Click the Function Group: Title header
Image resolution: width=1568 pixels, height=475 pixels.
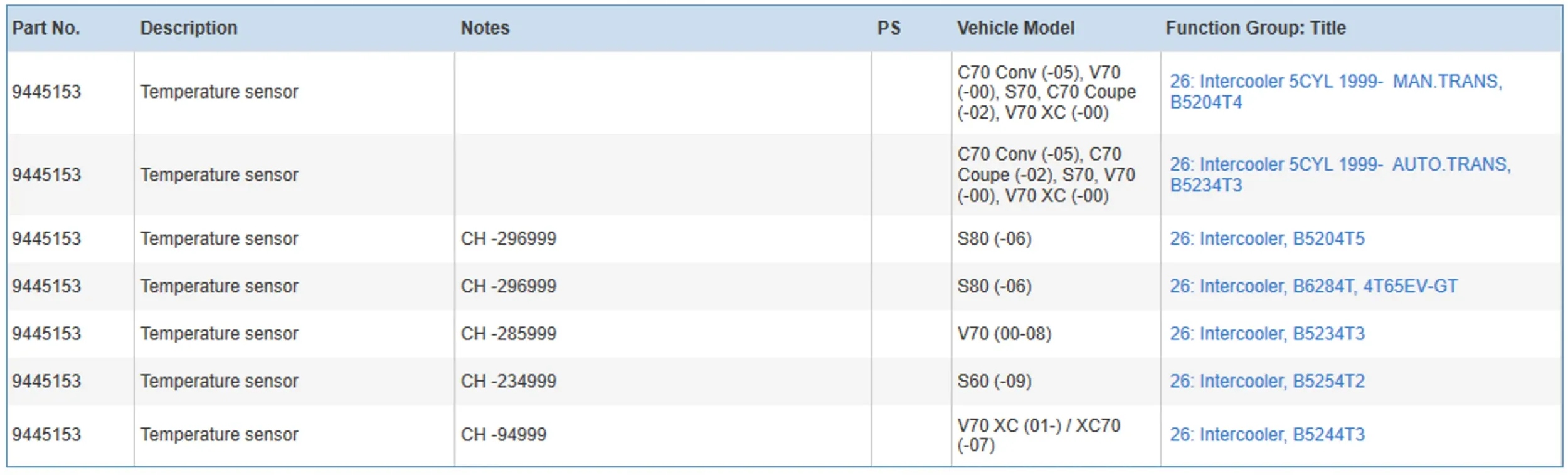[x=1255, y=28]
